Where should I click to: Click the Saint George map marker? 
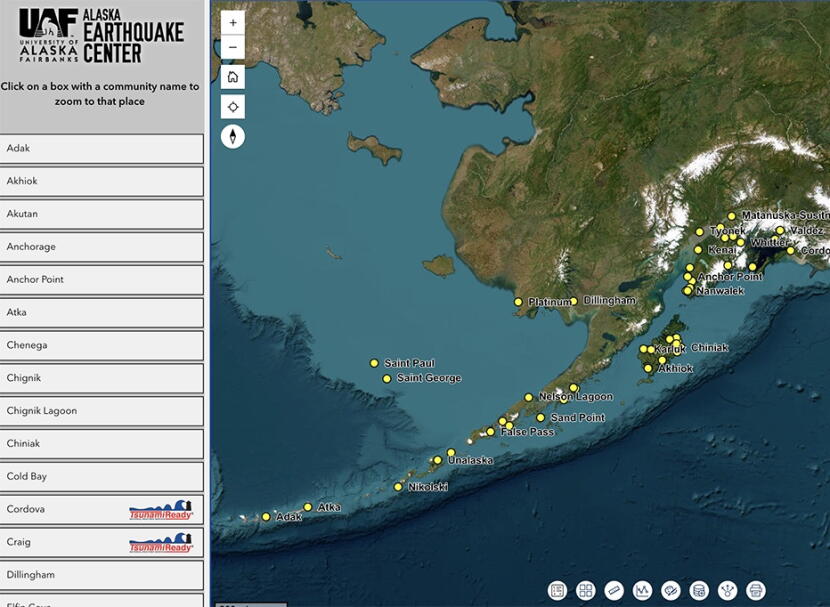[387, 379]
